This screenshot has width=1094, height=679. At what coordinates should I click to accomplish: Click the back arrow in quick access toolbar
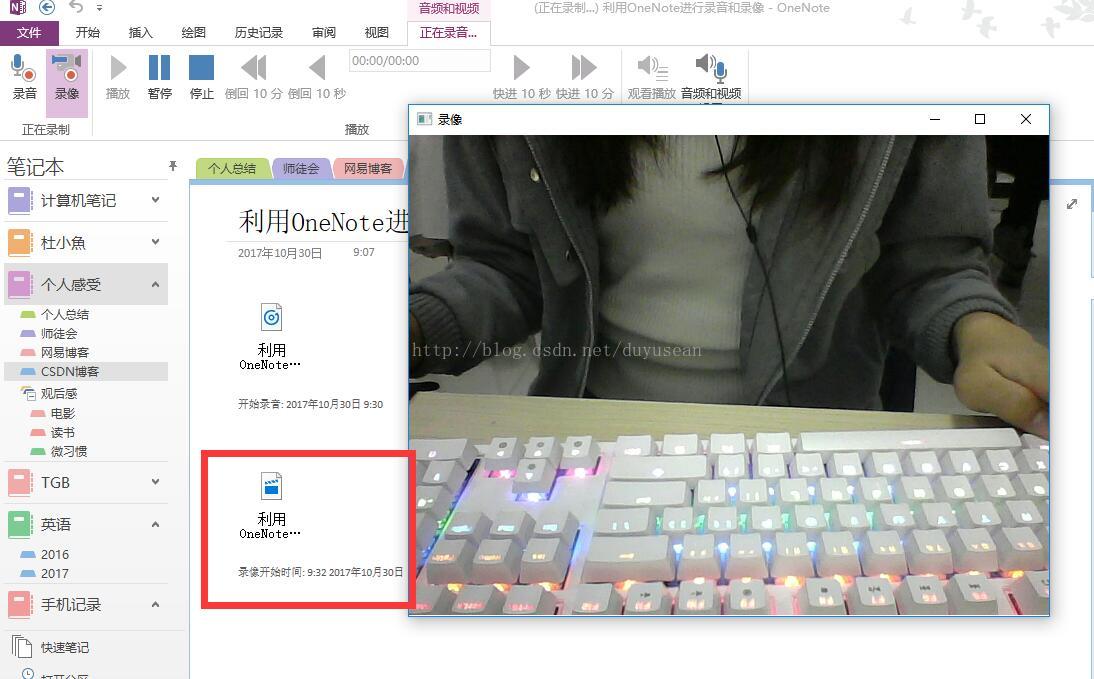pyautogui.click(x=47, y=8)
